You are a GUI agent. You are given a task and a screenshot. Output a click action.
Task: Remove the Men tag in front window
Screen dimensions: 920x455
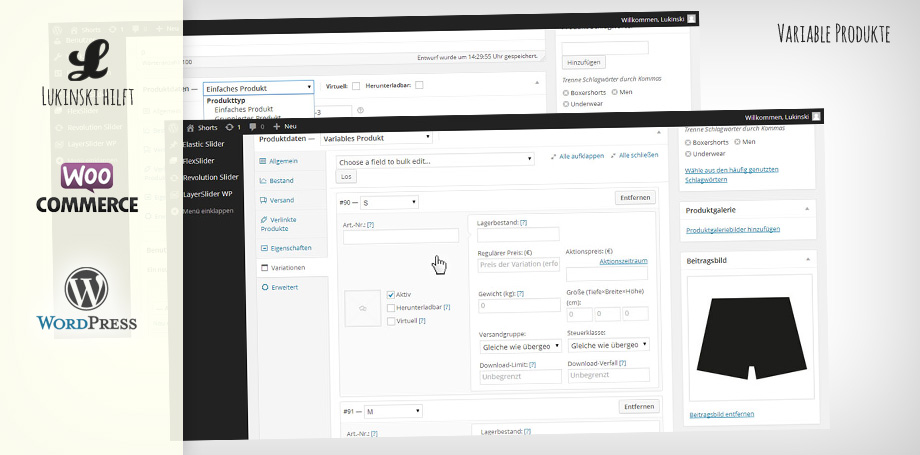[x=738, y=141]
